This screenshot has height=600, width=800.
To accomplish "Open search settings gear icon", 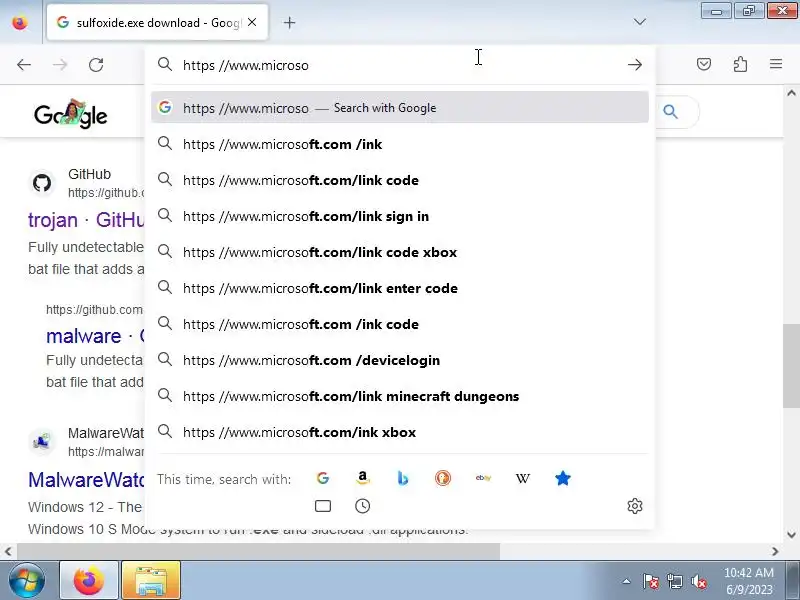I will (635, 506).
